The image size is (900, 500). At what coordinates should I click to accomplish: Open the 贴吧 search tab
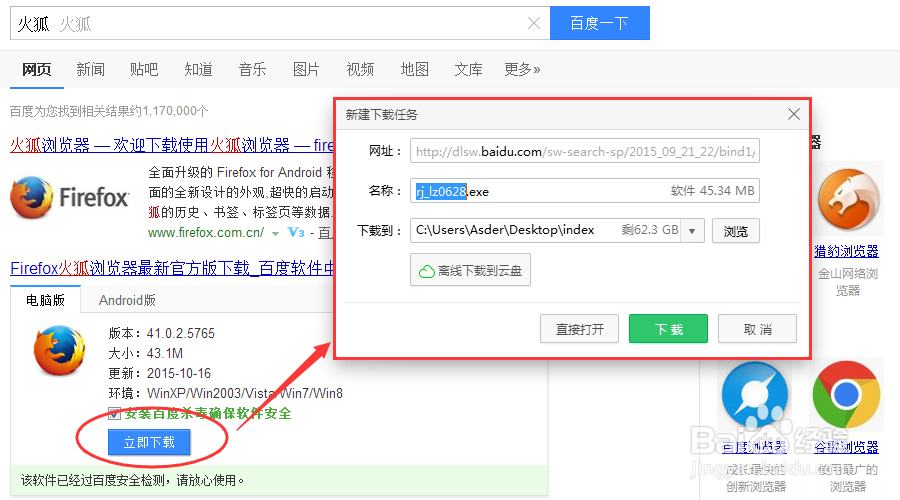pyautogui.click(x=144, y=69)
